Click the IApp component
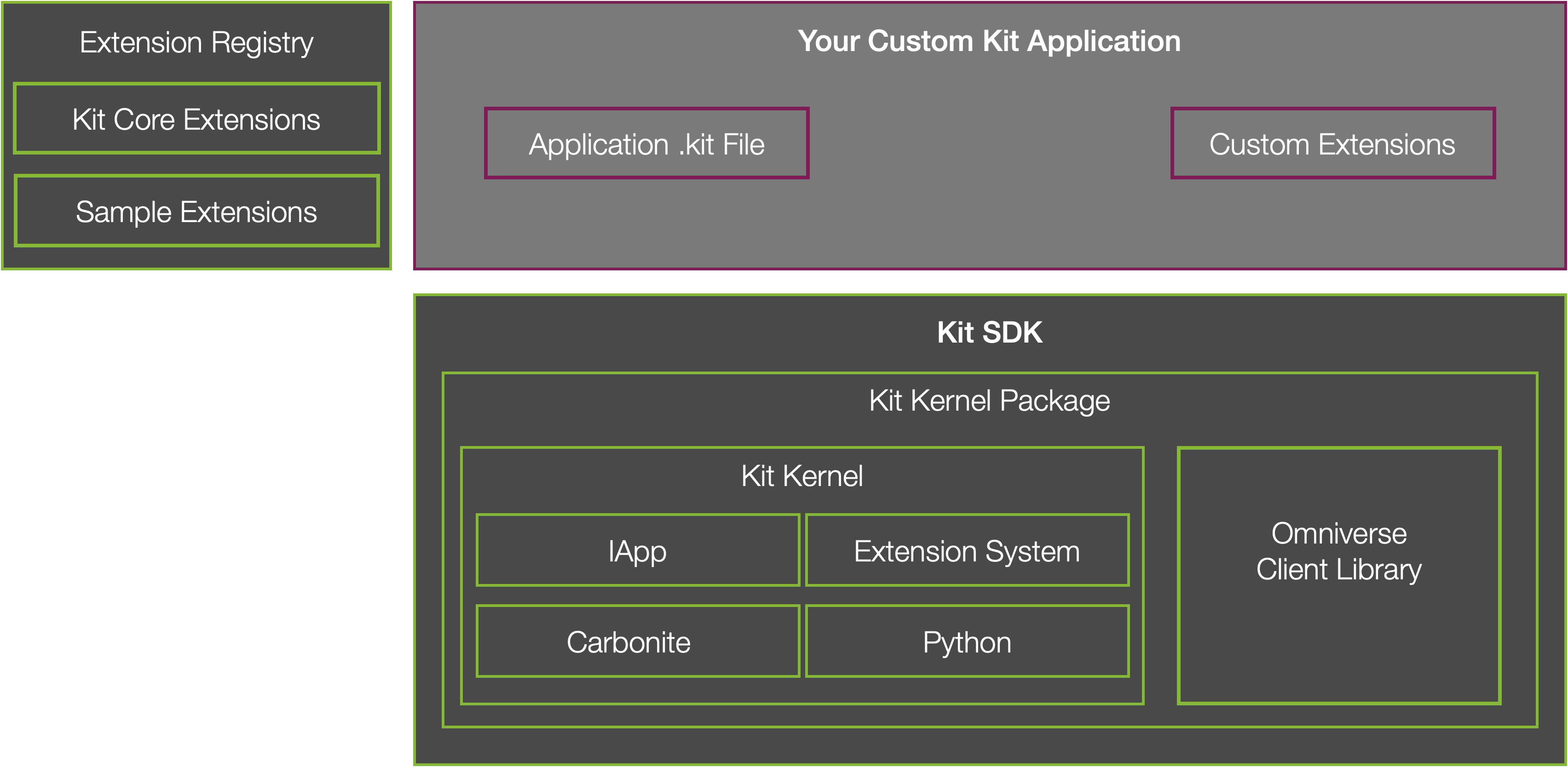 [637, 551]
